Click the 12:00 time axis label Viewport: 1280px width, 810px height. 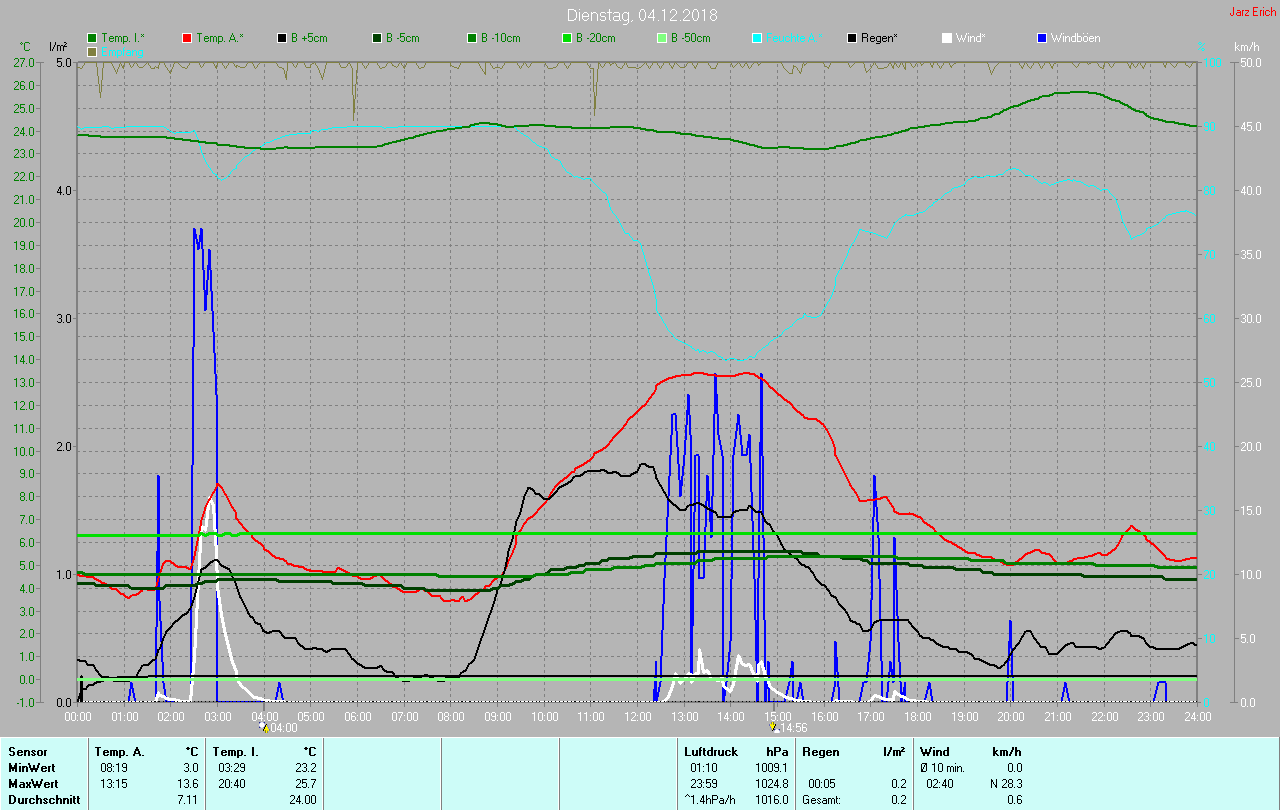638,716
